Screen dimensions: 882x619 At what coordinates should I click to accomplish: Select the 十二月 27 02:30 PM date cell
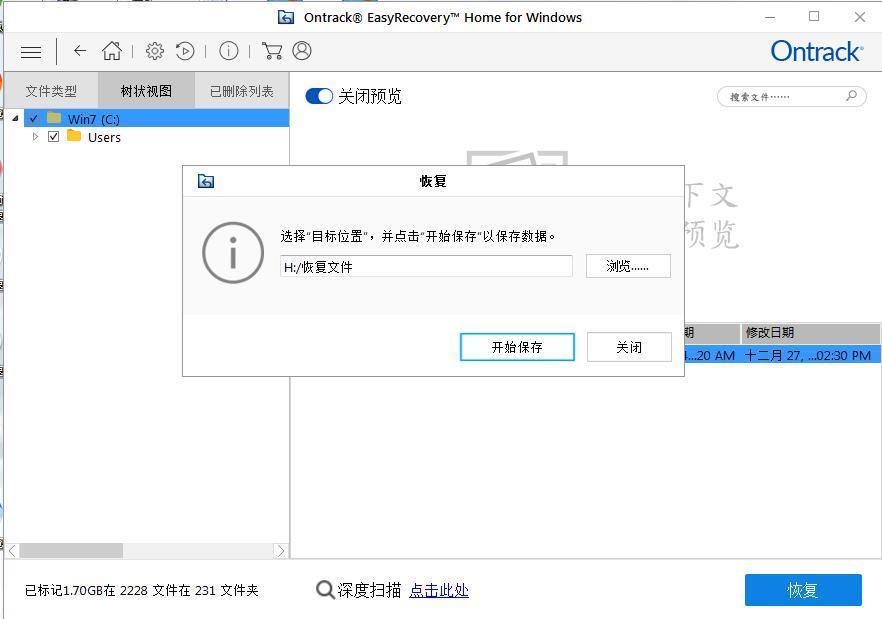point(808,355)
